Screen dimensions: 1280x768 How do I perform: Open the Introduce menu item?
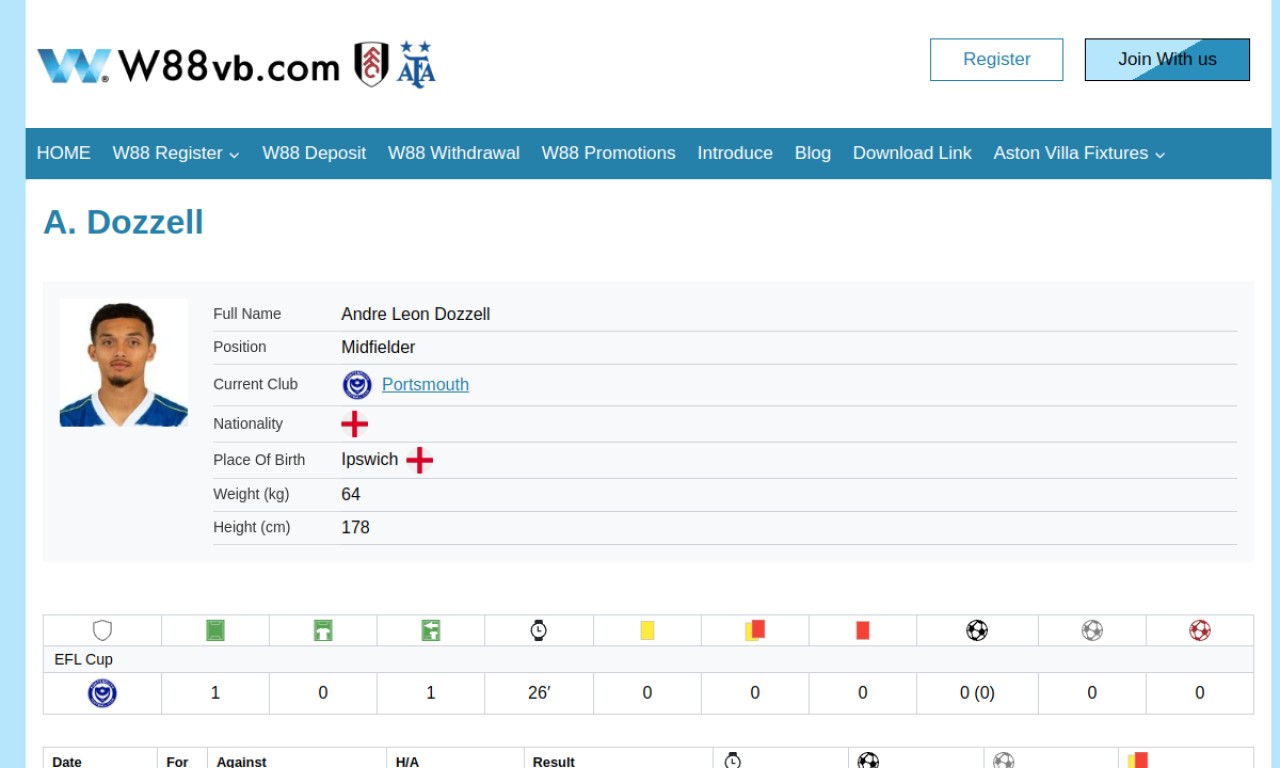coord(735,153)
